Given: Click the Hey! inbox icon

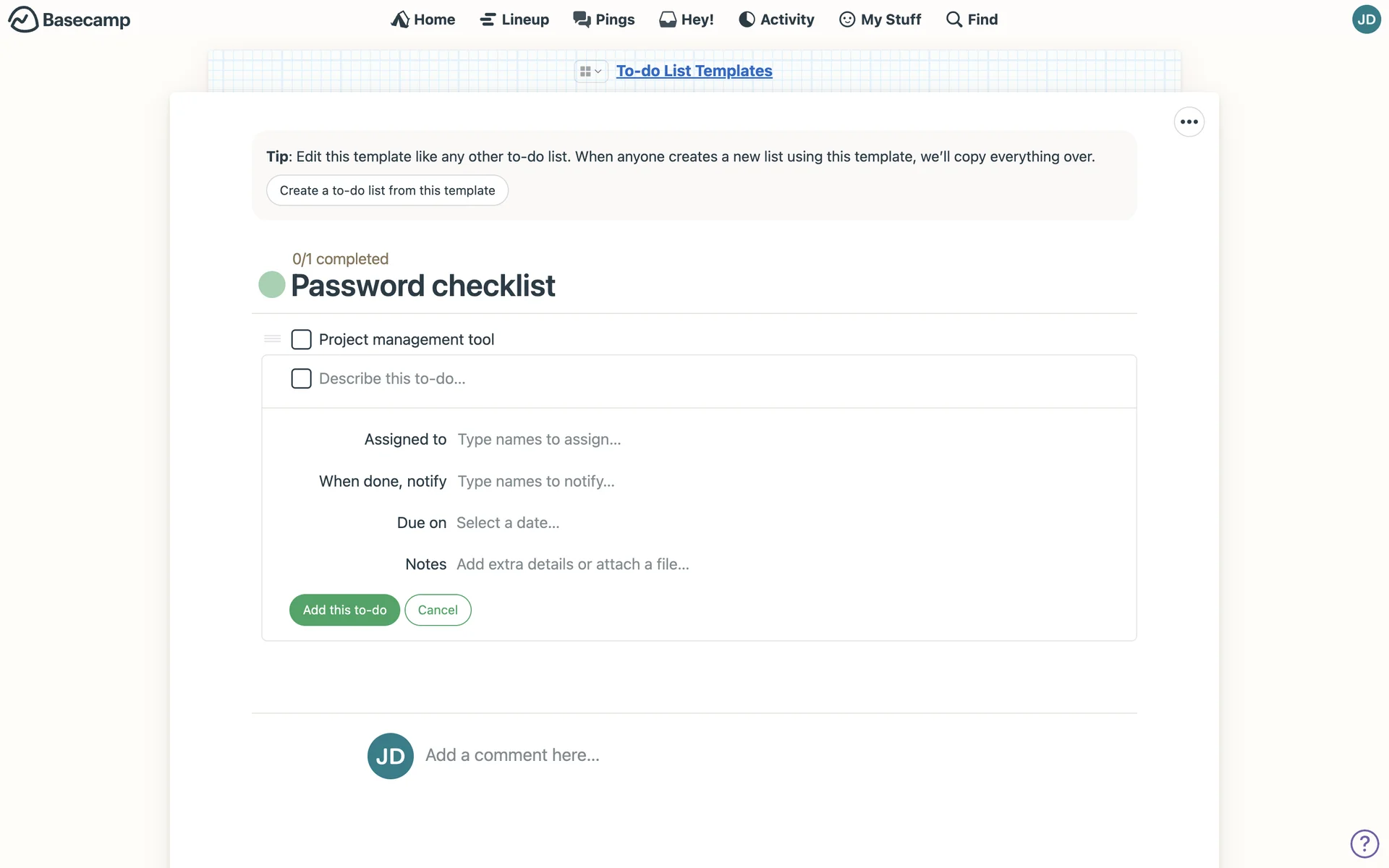Looking at the screenshot, I should [x=667, y=20].
